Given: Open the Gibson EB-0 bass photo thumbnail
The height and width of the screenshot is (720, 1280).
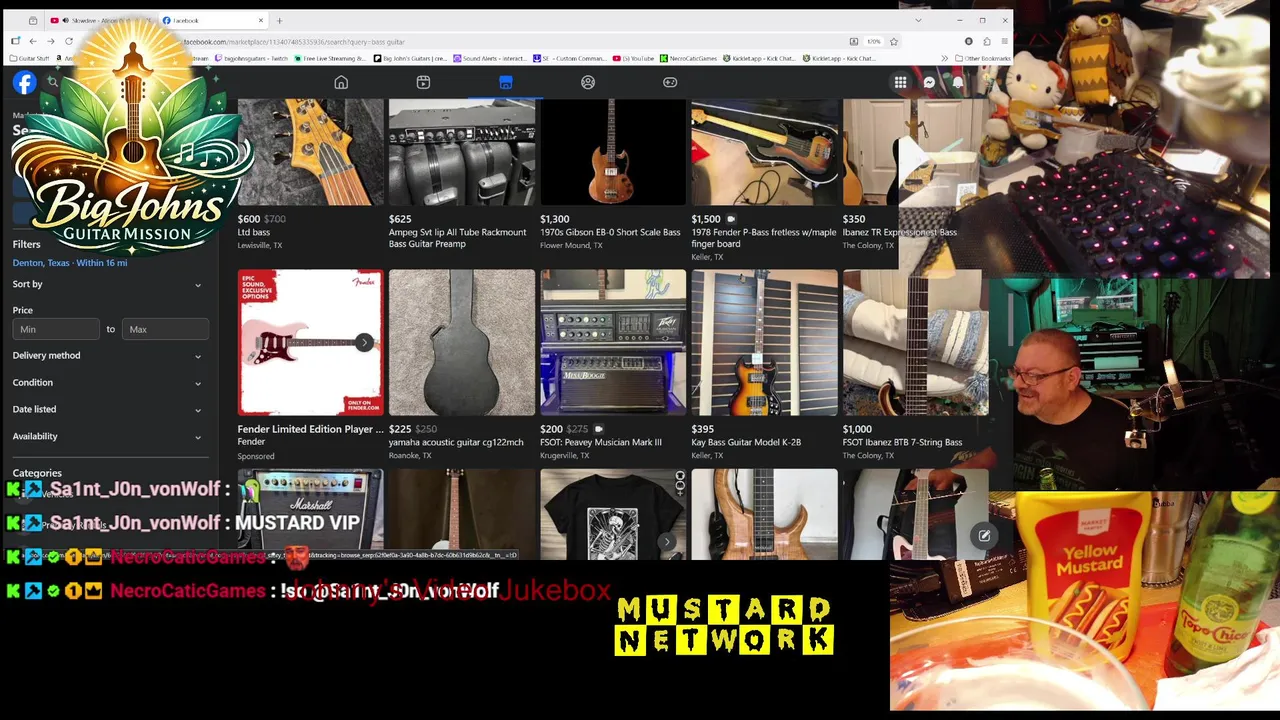Looking at the screenshot, I should click(613, 152).
